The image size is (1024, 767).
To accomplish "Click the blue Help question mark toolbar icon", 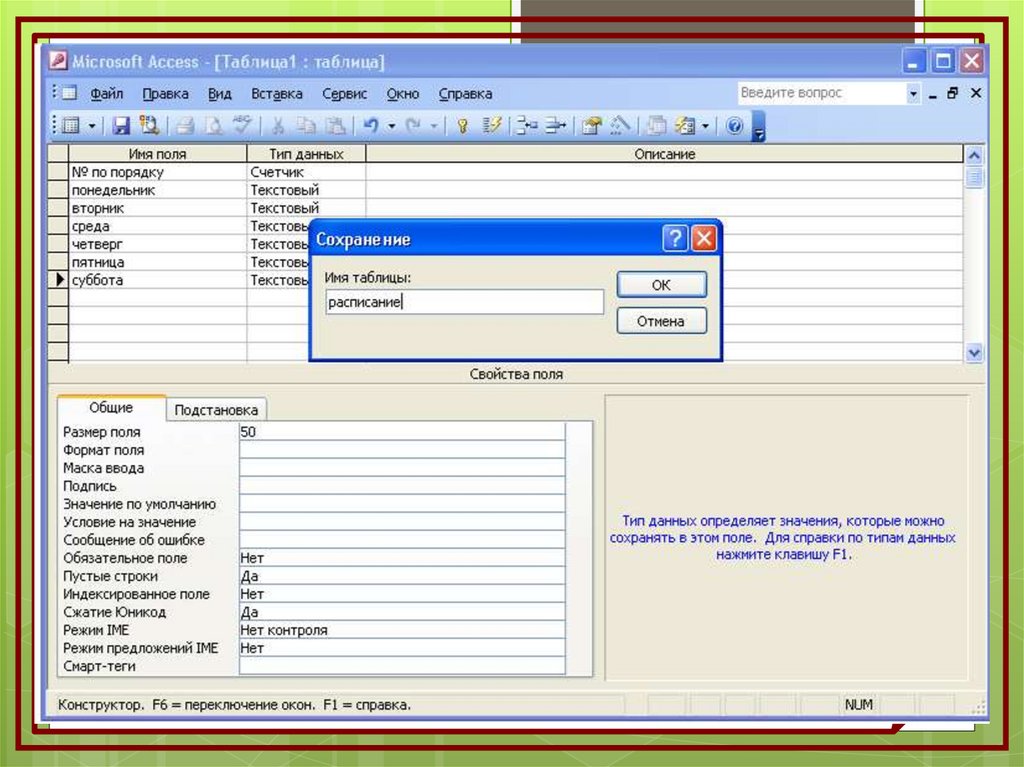I will coord(735,126).
